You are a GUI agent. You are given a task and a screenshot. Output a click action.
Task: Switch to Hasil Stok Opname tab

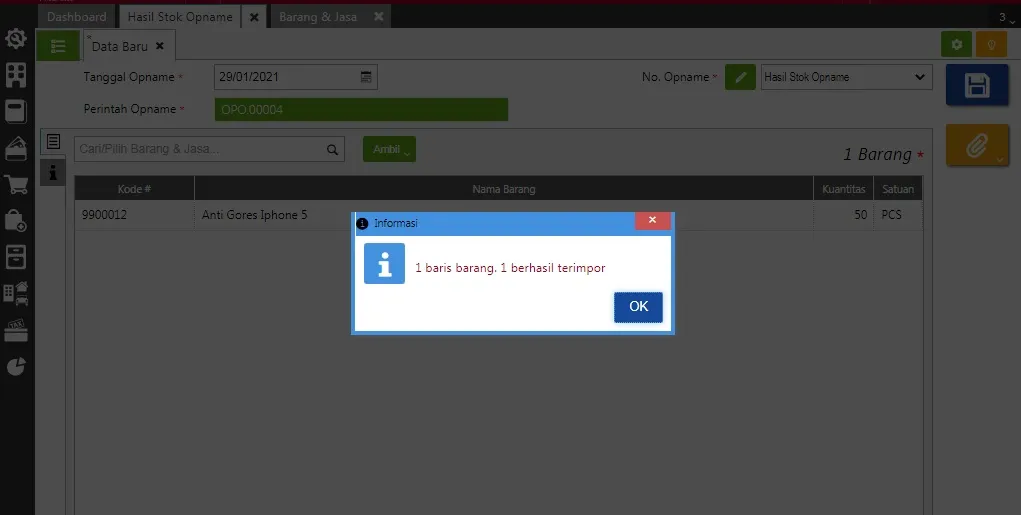[x=180, y=17]
